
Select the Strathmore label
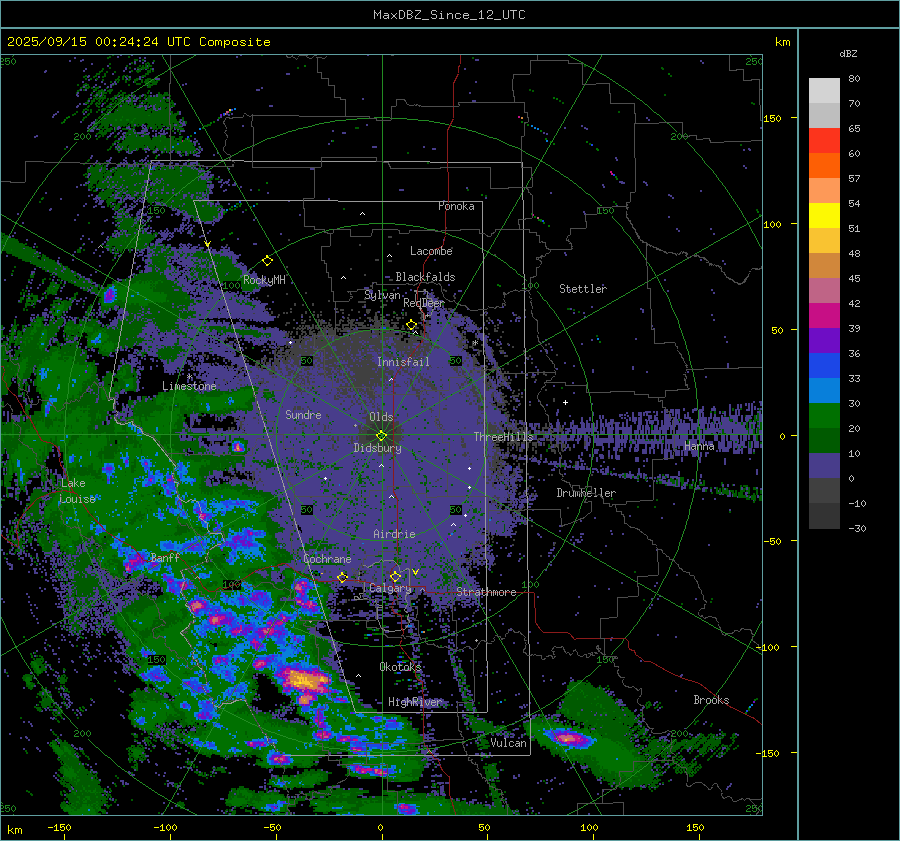(x=486, y=592)
